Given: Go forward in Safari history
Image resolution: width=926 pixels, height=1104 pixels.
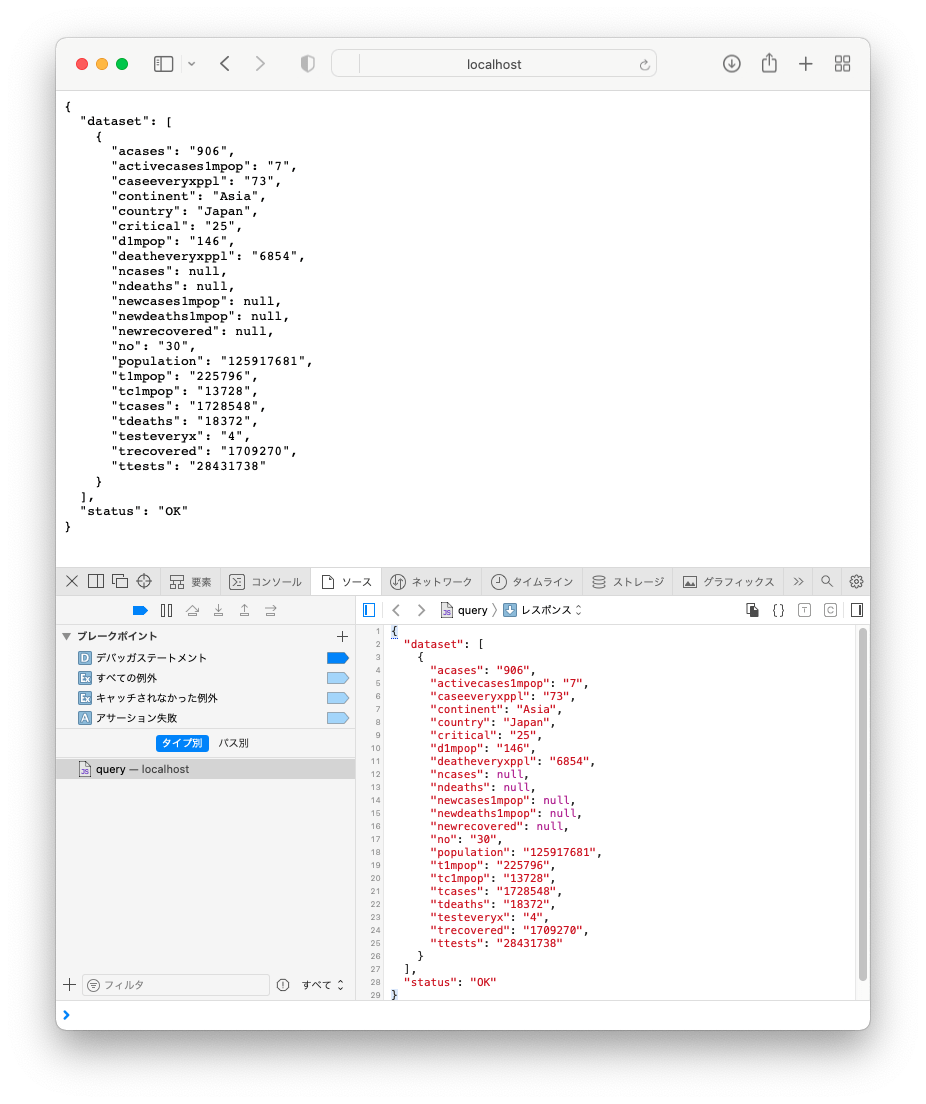Looking at the screenshot, I should [x=261, y=64].
